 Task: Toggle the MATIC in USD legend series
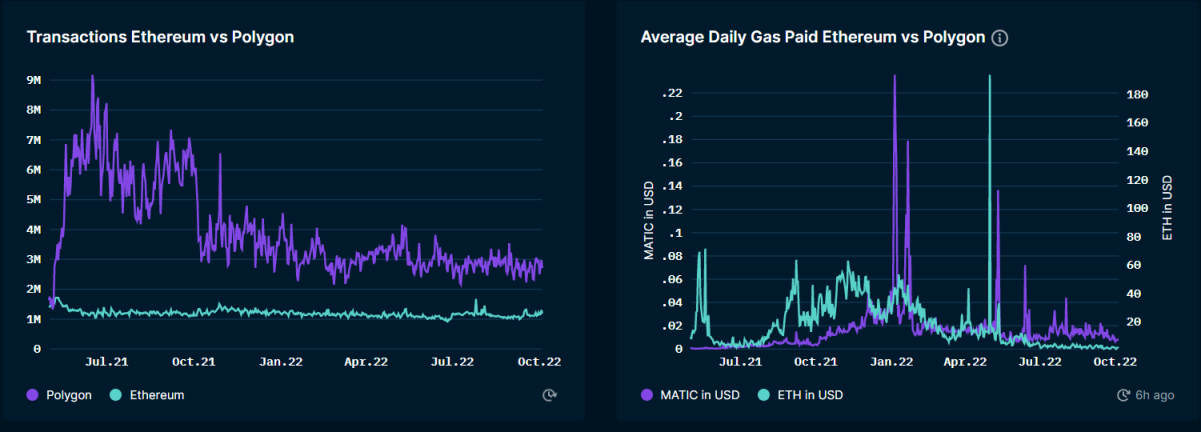pyautogui.click(x=689, y=395)
